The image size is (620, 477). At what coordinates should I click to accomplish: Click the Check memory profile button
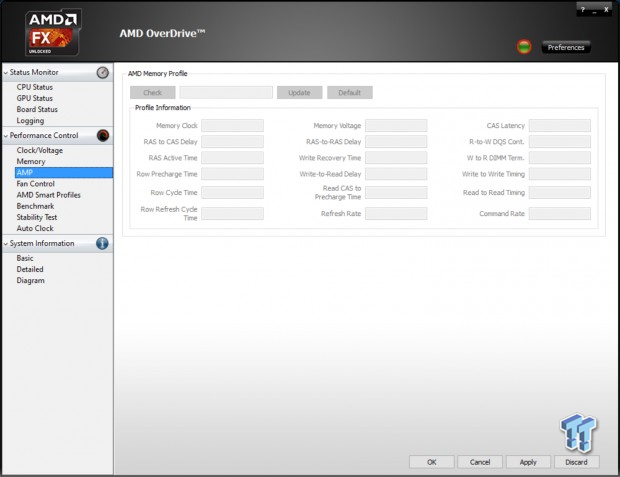pos(152,92)
